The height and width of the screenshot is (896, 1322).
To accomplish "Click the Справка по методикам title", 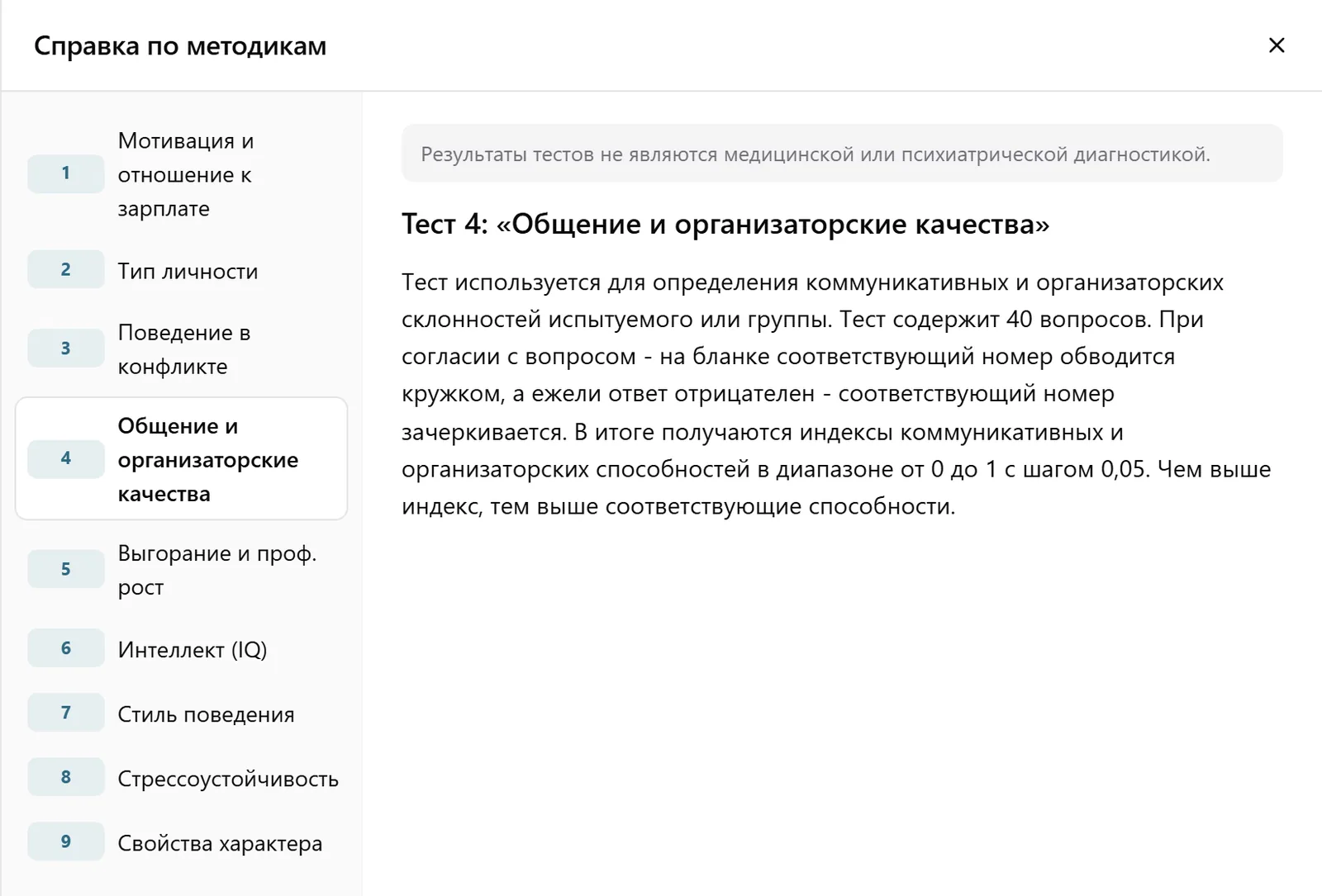I will tap(180, 46).
